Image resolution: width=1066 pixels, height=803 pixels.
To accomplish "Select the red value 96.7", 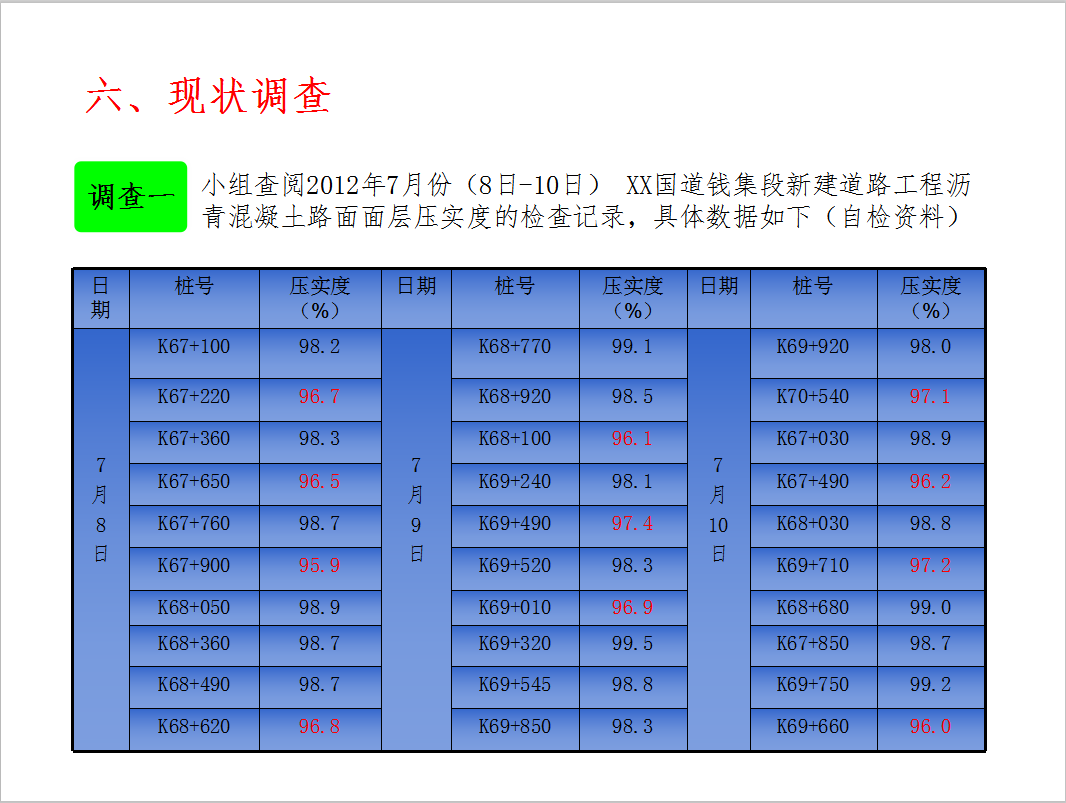I will (320, 396).
